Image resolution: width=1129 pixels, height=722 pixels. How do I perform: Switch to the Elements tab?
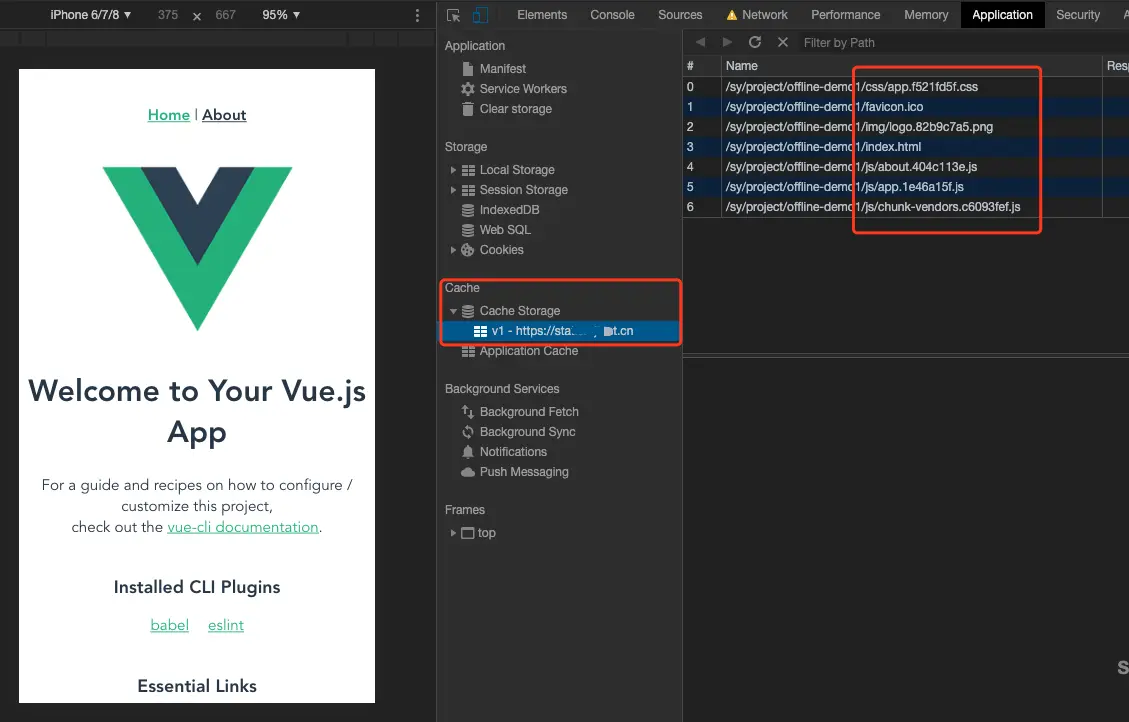tap(542, 14)
